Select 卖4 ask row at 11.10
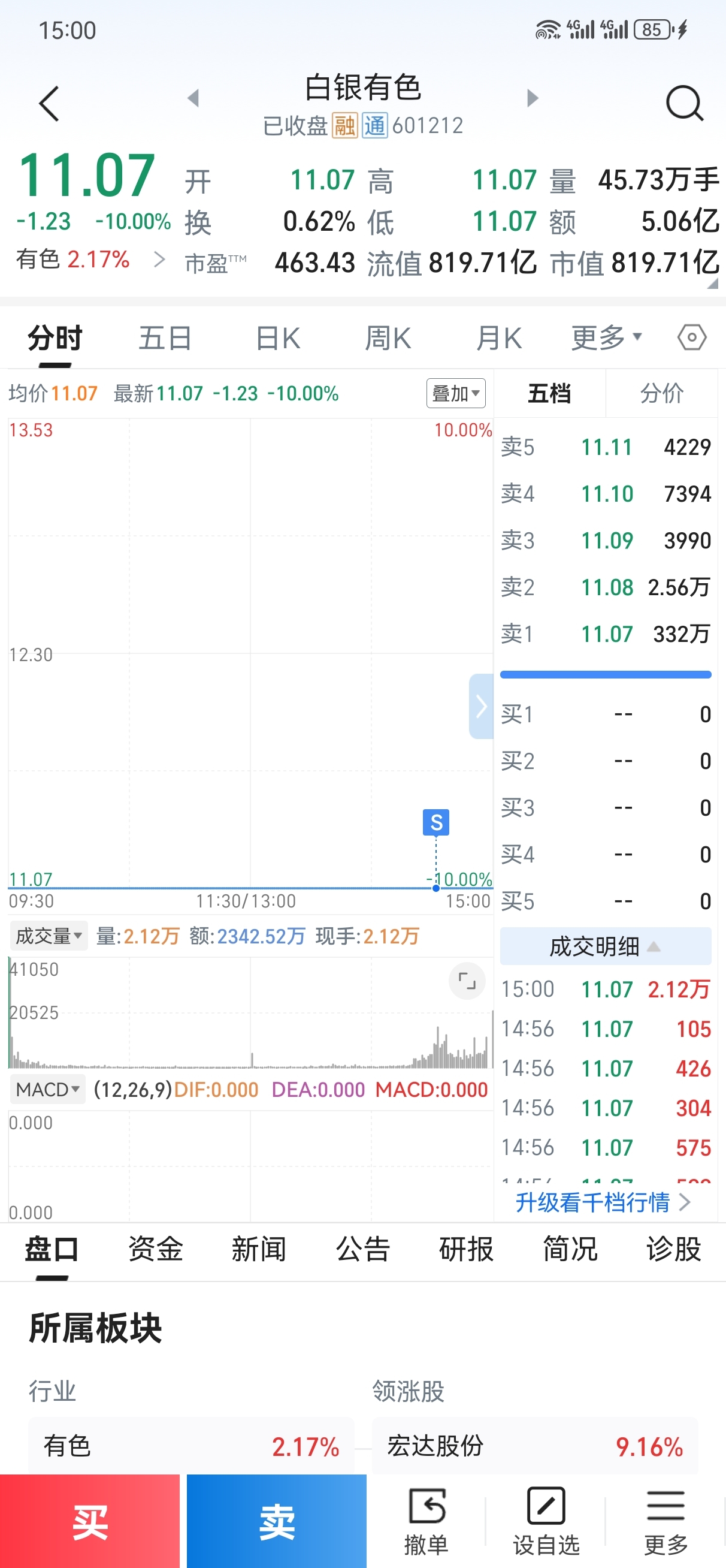The height and width of the screenshot is (1568, 726). tap(606, 493)
